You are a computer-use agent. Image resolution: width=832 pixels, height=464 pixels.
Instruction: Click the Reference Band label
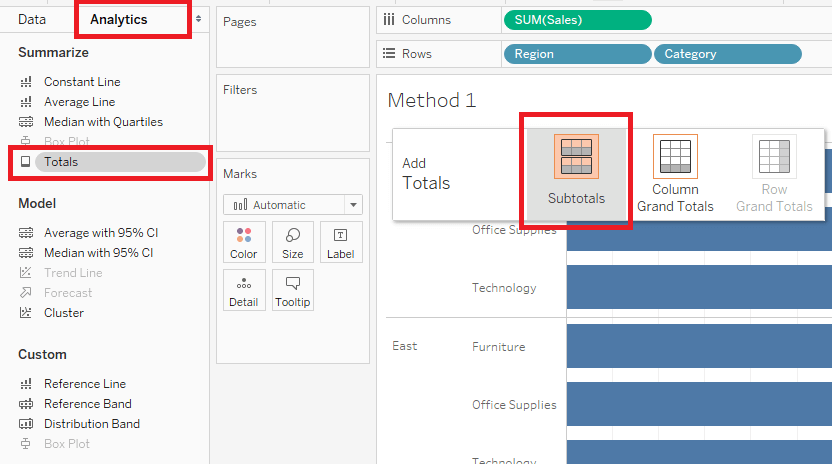coord(88,404)
